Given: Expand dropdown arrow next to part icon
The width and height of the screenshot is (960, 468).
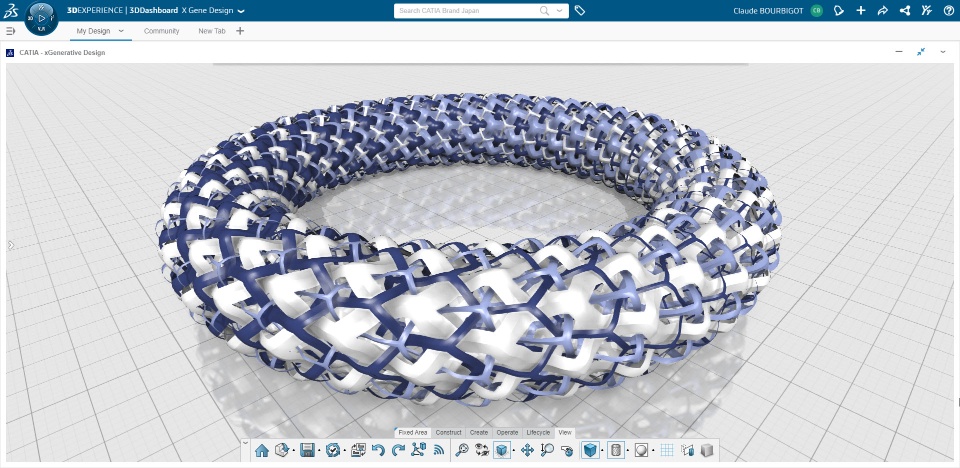Looking at the screenshot, I should coord(294,450).
